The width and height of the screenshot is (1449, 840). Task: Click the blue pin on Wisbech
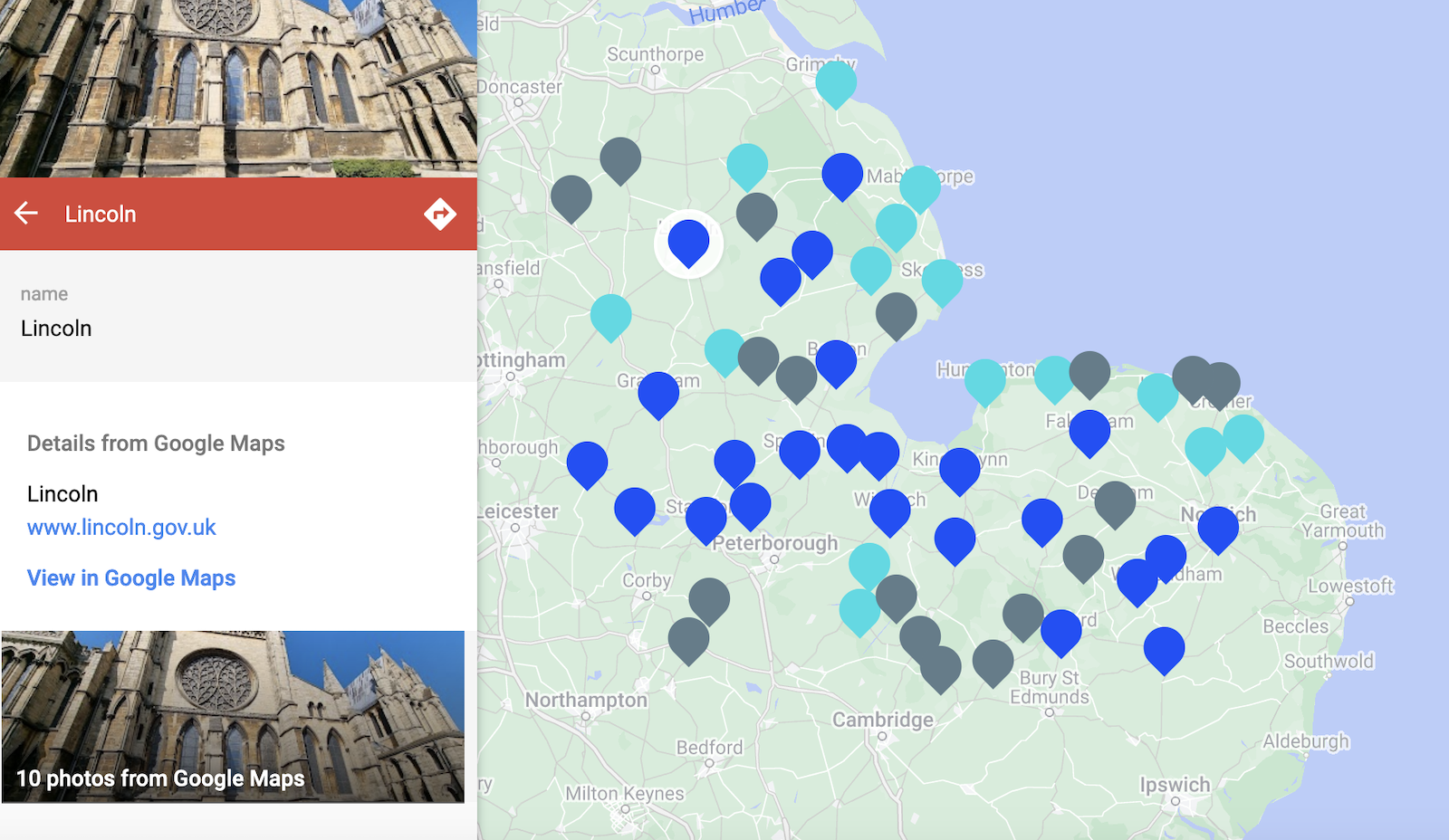coord(889,510)
